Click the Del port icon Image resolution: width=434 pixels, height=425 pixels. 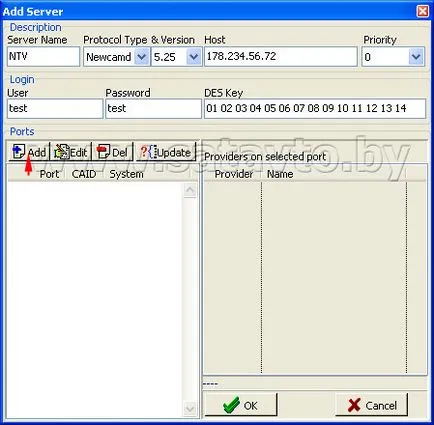103,152
